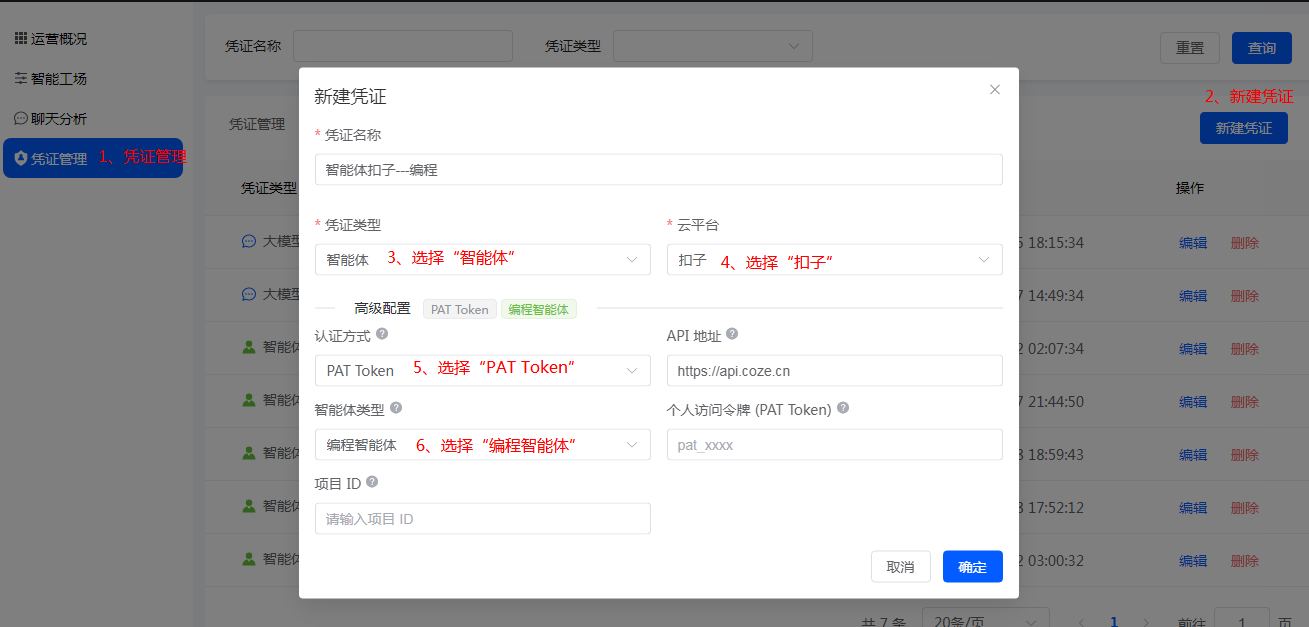The width and height of the screenshot is (1309, 627).
Task: Click the 智能工场 sliders icon in sidebar
Action: [x=20, y=79]
